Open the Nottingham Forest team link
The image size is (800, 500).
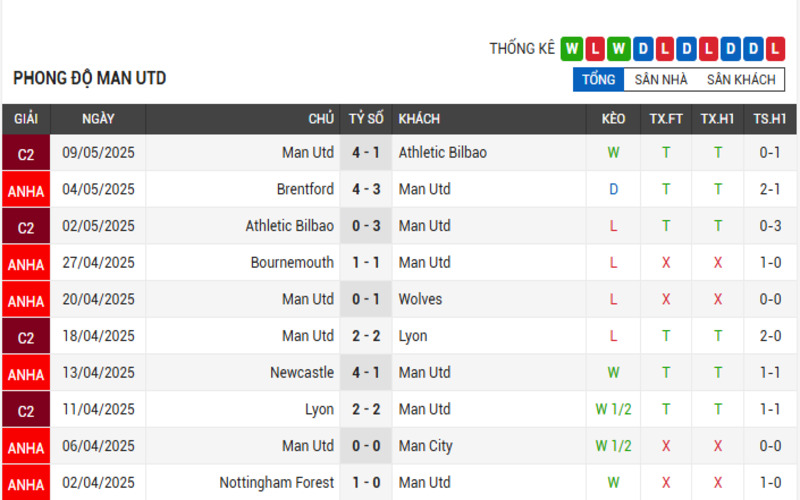[x=277, y=483]
